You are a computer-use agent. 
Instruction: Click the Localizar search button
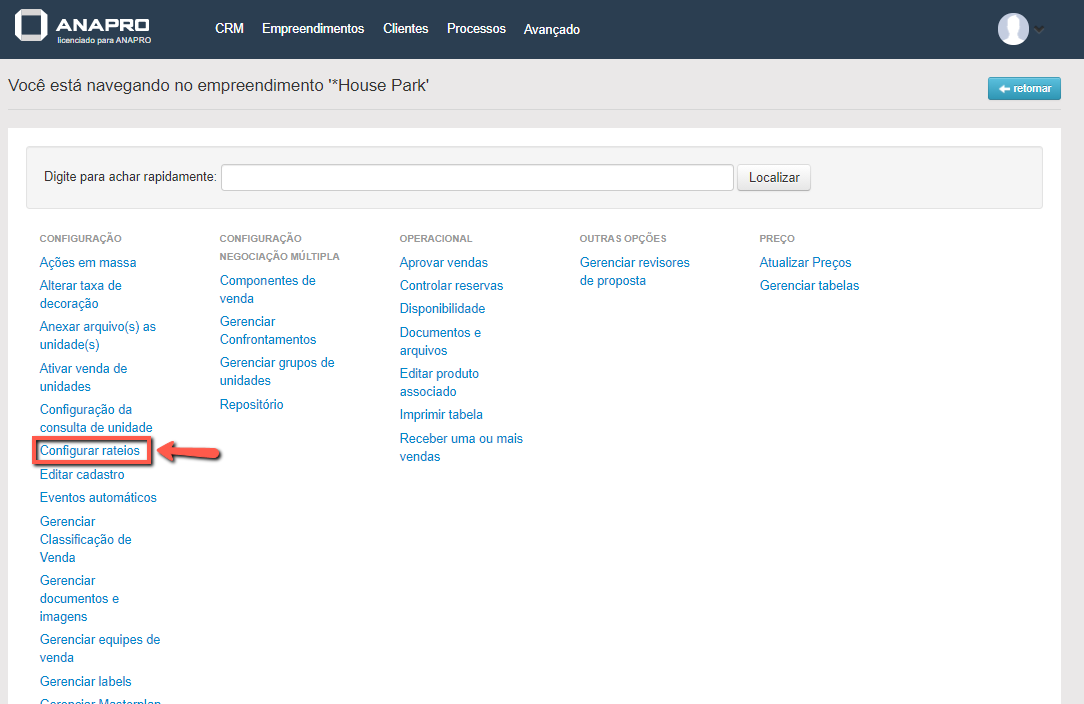[774, 177]
